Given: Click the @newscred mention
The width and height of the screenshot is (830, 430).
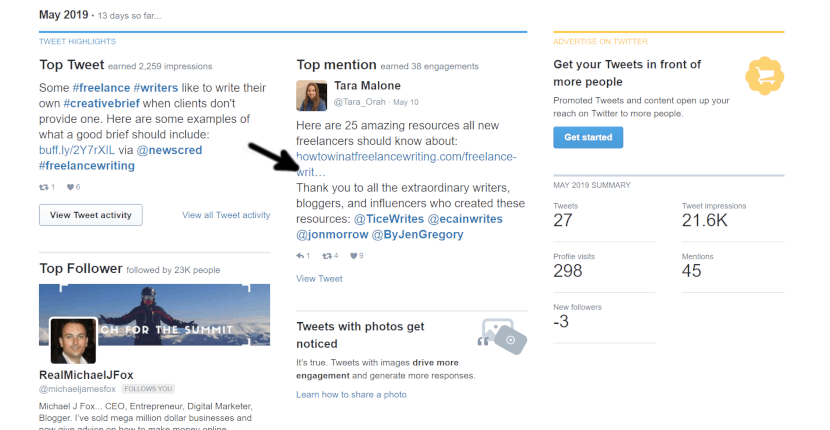Looking at the screenshot, I should coord(169,150).
